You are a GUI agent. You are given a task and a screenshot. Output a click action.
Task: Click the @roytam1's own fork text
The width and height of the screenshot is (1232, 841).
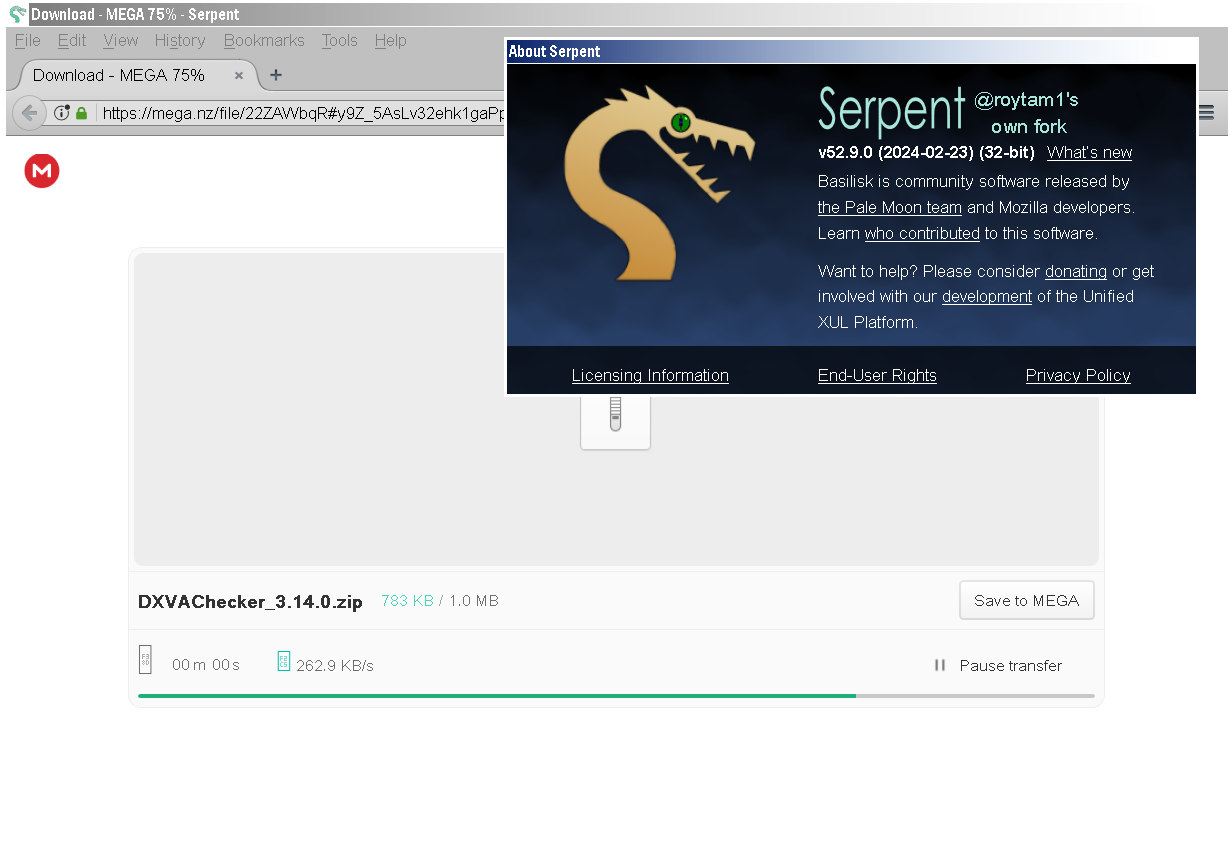(1027, 113)
